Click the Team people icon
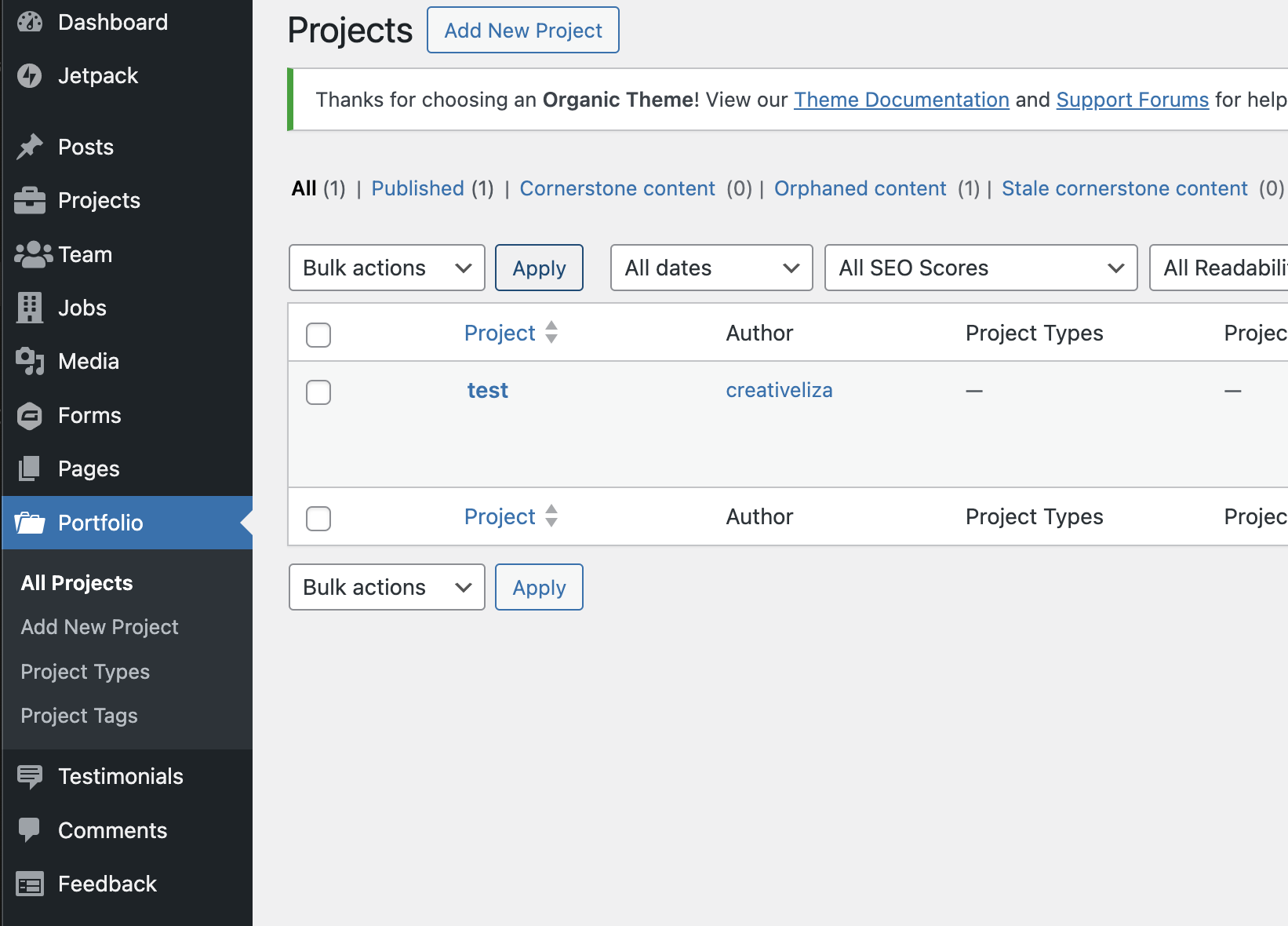The width and height of the screenshot is (1288, 926). 33,254
